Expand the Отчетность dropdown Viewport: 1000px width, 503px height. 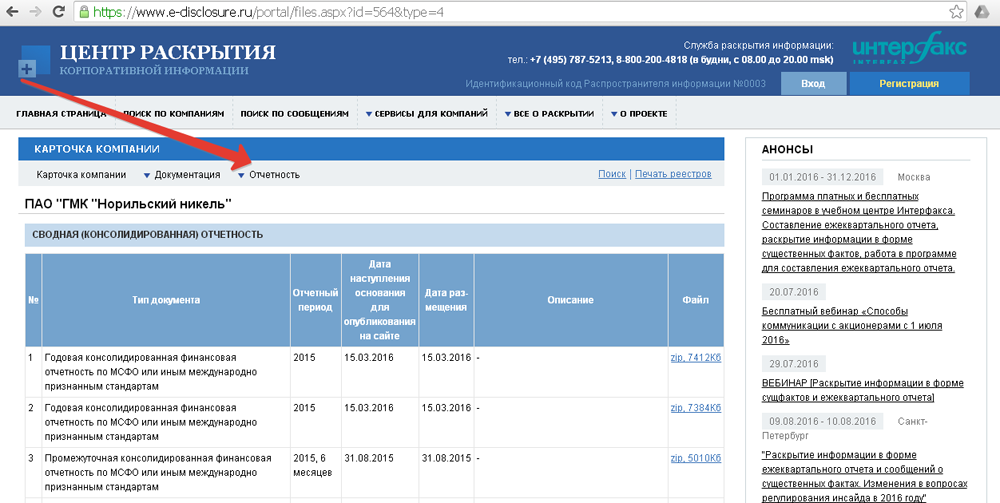pyautogui.click(x=268, y=175)
